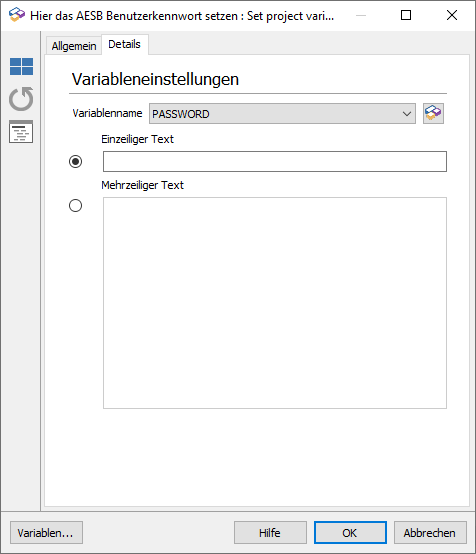Click the Variablen... button
Viewport: 476px width, 554px height.
46,532
